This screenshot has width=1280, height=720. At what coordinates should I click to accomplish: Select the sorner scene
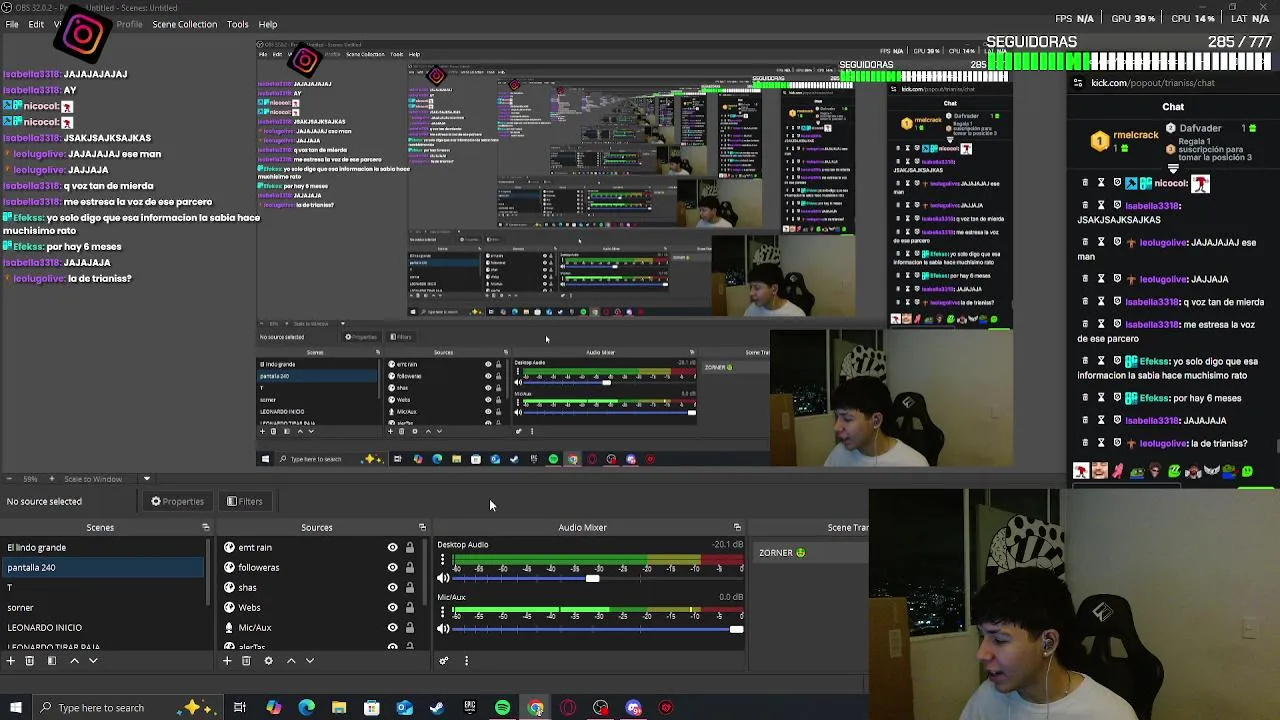pos(102,607)
